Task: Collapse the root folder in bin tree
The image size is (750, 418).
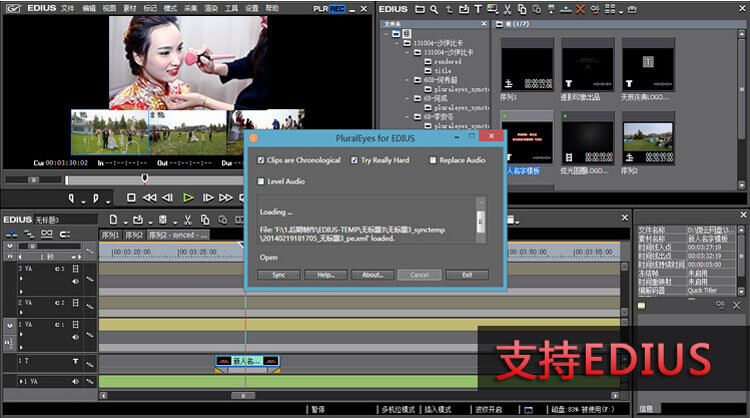Action: click(x=386, y=34)
